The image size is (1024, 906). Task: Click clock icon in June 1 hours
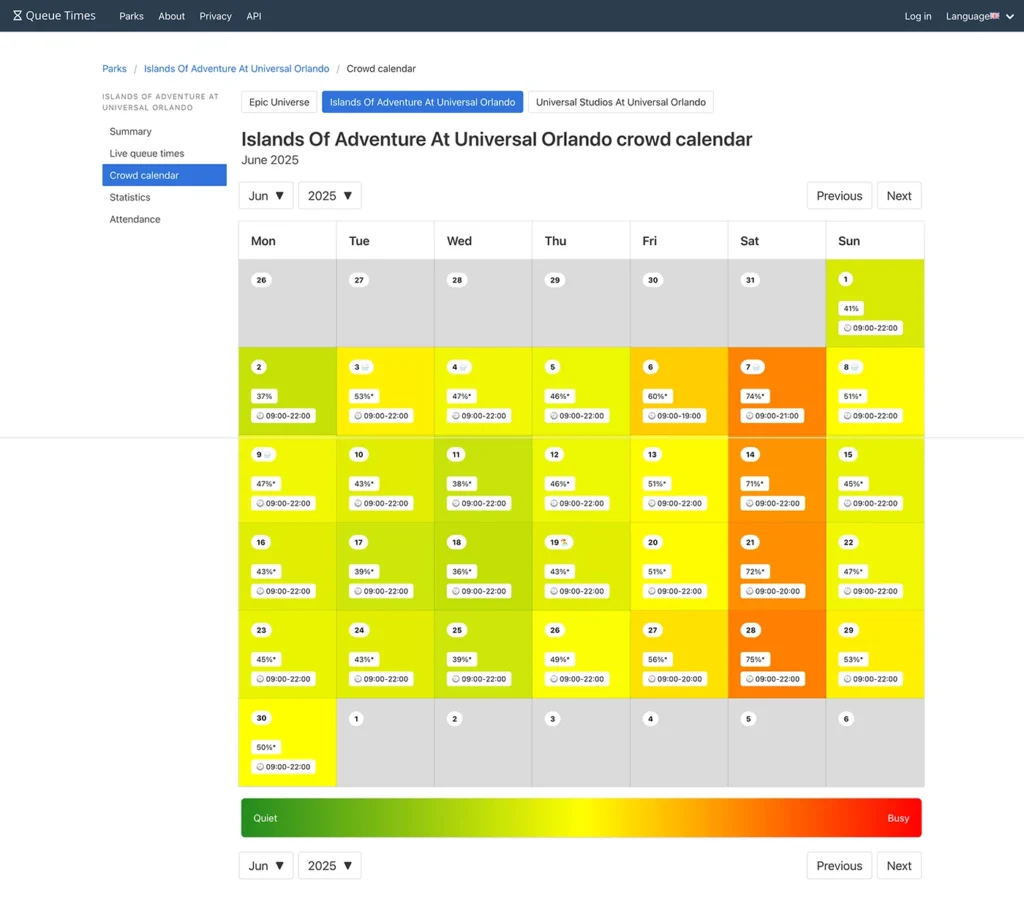pyautogui.click(x=848, y=328)
